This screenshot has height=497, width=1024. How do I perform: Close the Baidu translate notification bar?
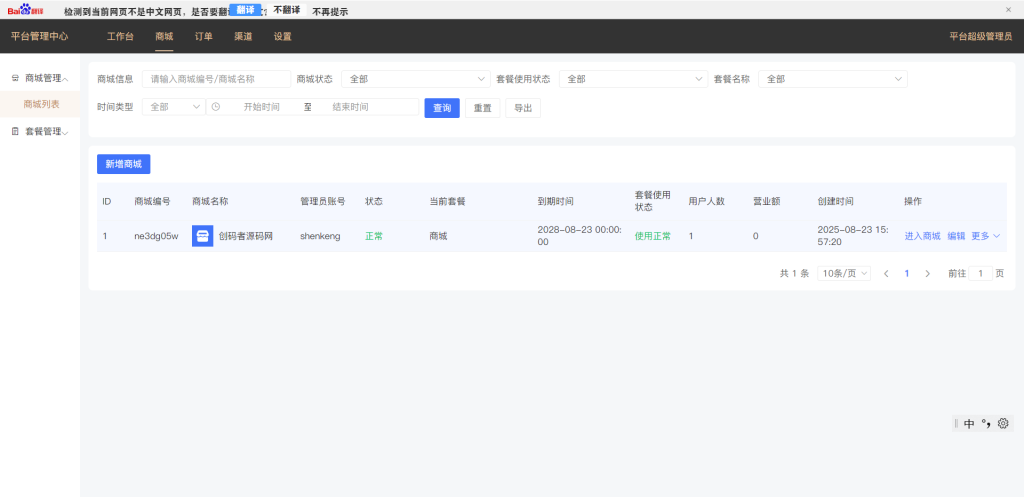tap(1008, 9)
